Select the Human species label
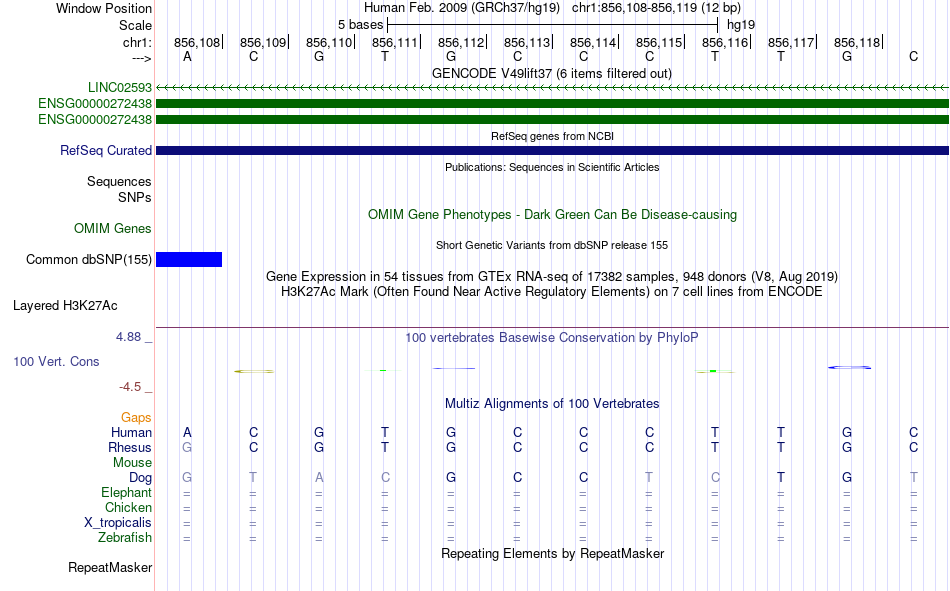This screenshot has height=591, width=950. click(131, 432)
